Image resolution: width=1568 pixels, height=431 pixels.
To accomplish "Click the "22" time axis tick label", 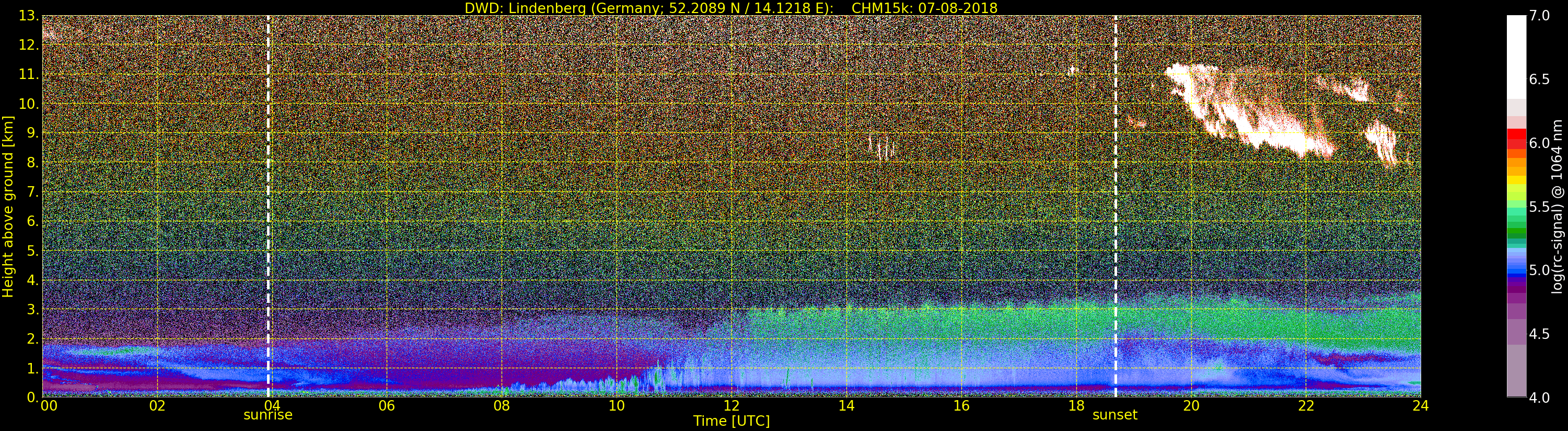I will [1306, 406].
